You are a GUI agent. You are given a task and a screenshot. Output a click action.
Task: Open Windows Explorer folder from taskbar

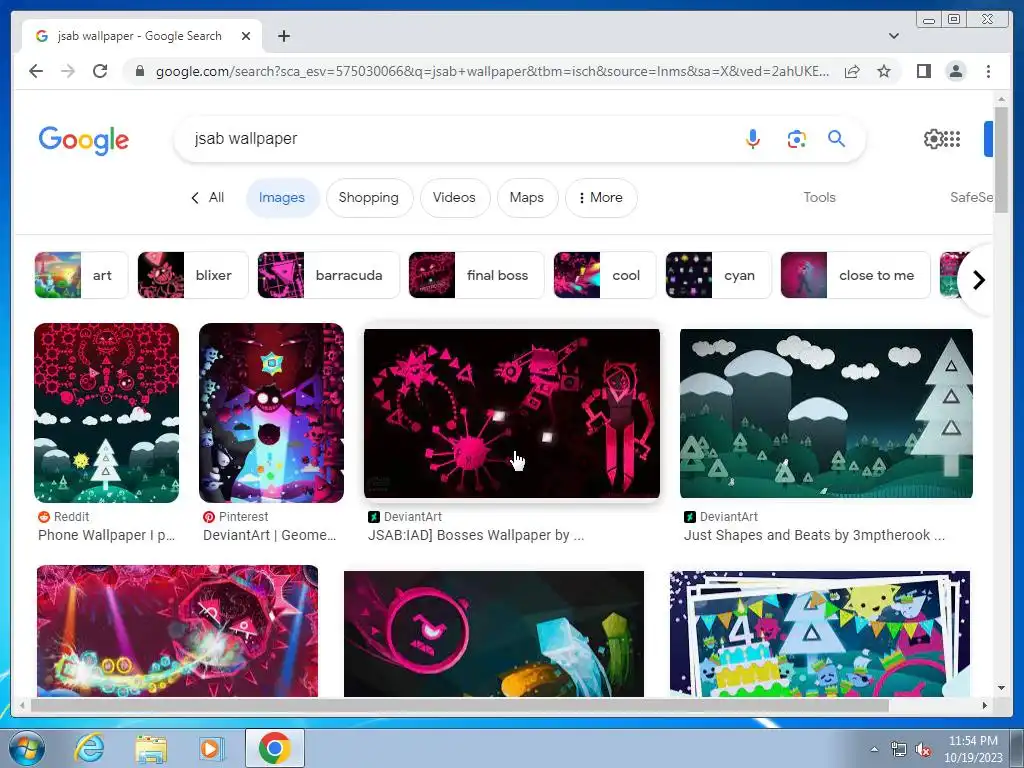click(x=151, y=748)
